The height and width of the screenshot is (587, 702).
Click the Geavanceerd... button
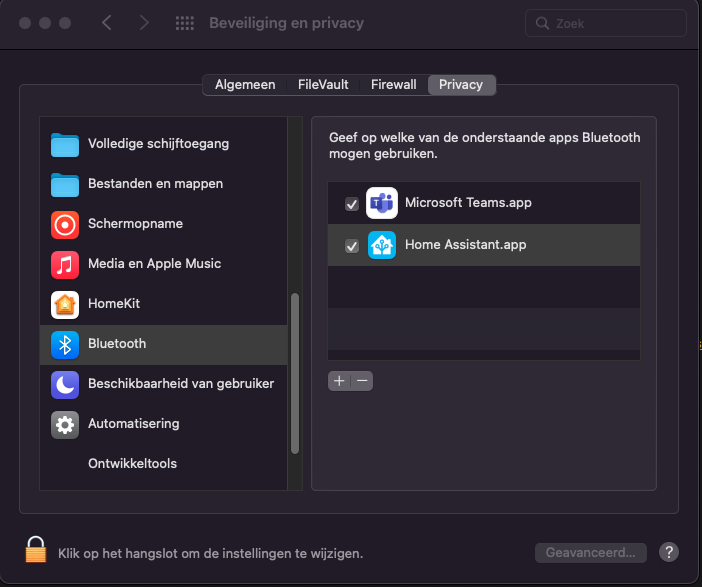(591, 553)
